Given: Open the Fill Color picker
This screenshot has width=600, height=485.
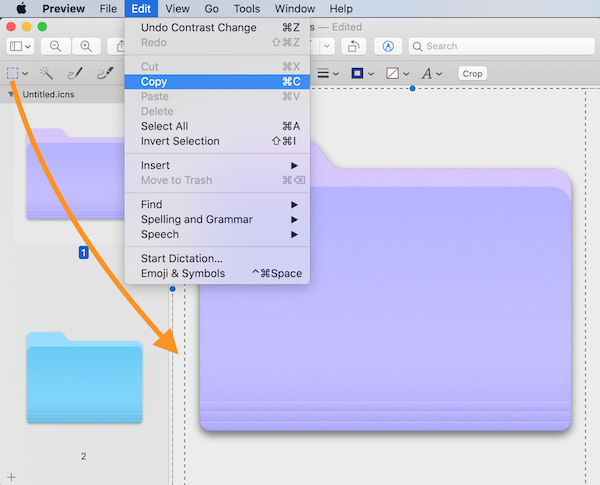Looking at the screenshot, I should click(x=398, y=73).
